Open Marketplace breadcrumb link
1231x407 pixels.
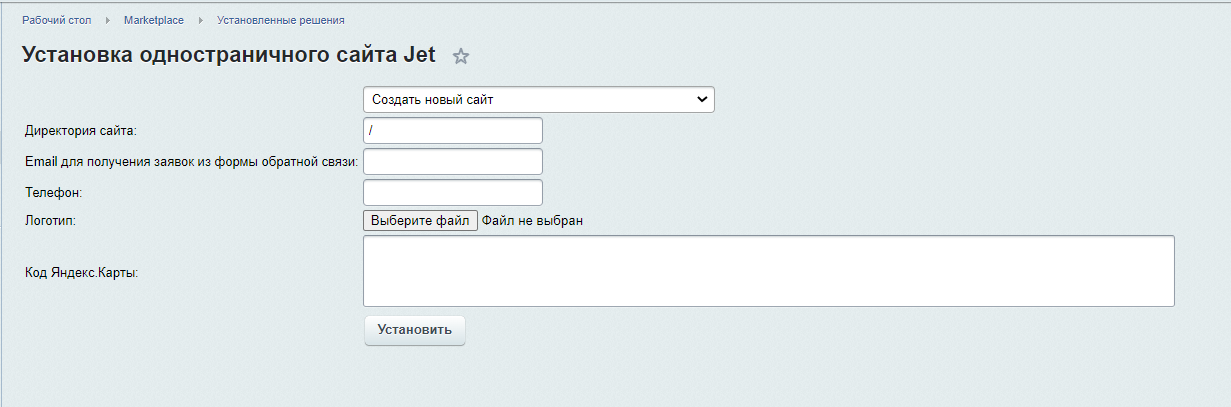[154, 21]
